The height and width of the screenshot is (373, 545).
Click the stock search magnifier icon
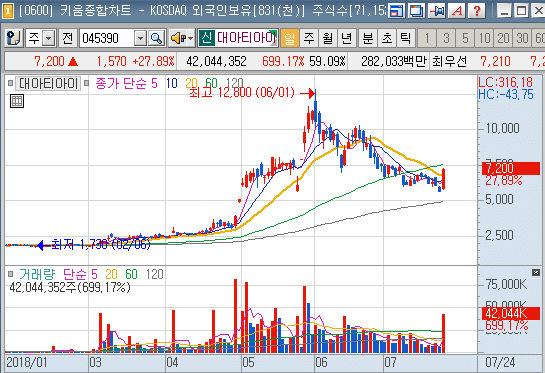point(156,38)
